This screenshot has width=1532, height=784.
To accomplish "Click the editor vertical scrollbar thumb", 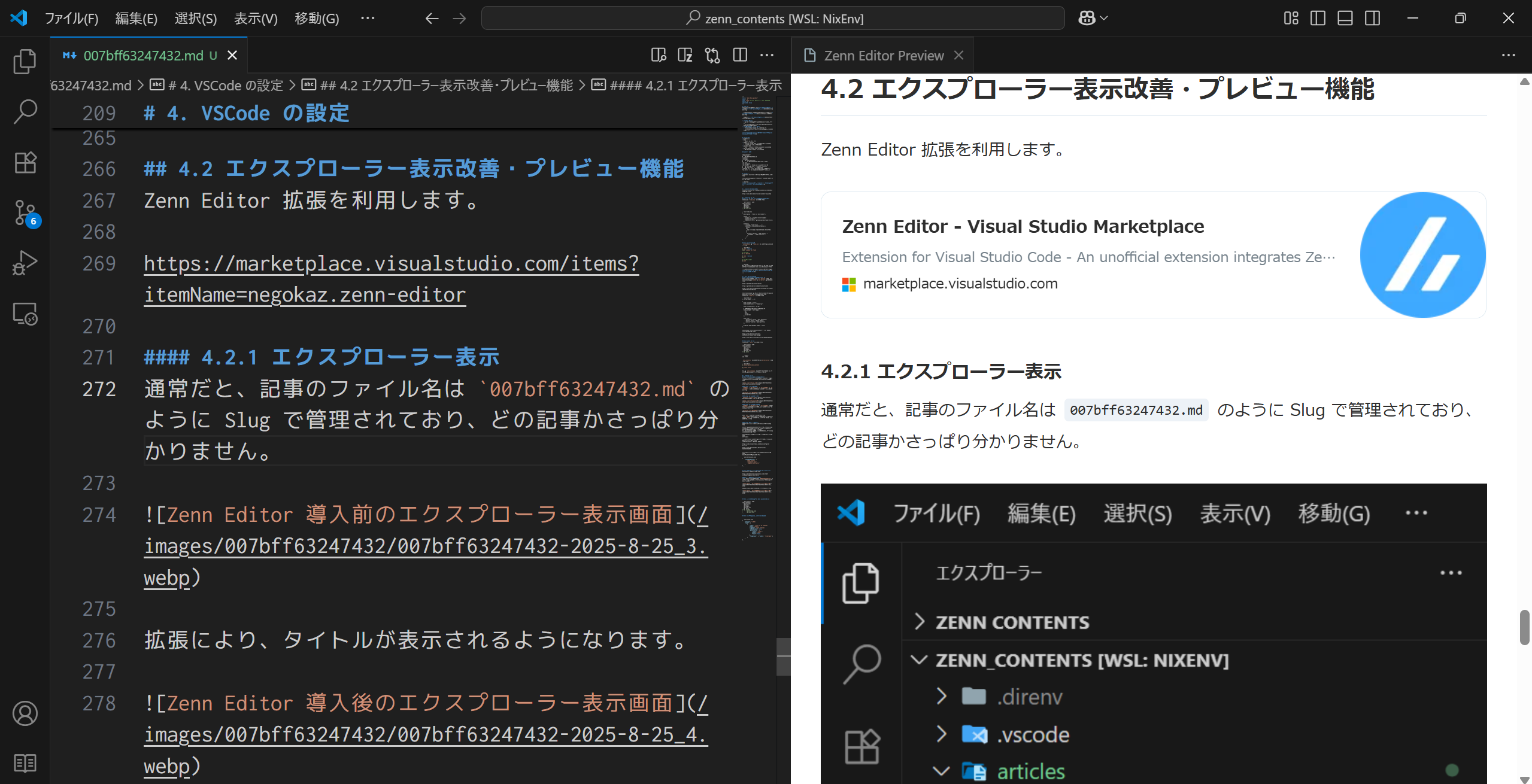I will [x=783, y=657].
